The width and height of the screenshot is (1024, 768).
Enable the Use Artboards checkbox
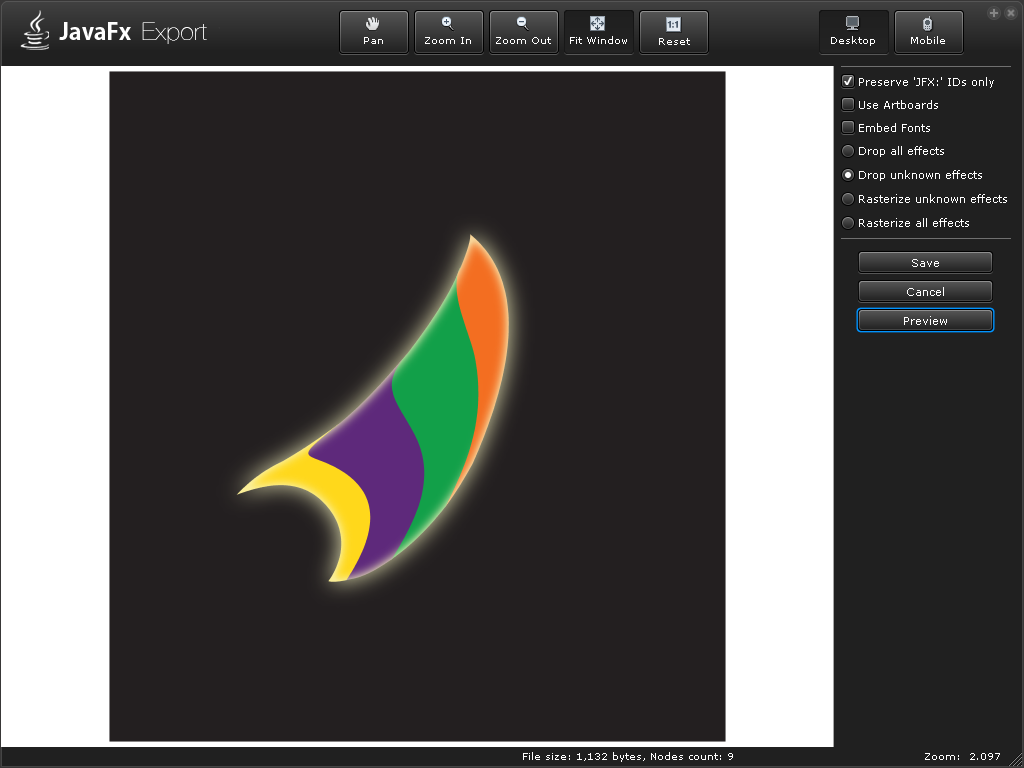pyautogui.click(x=848, y=105)
